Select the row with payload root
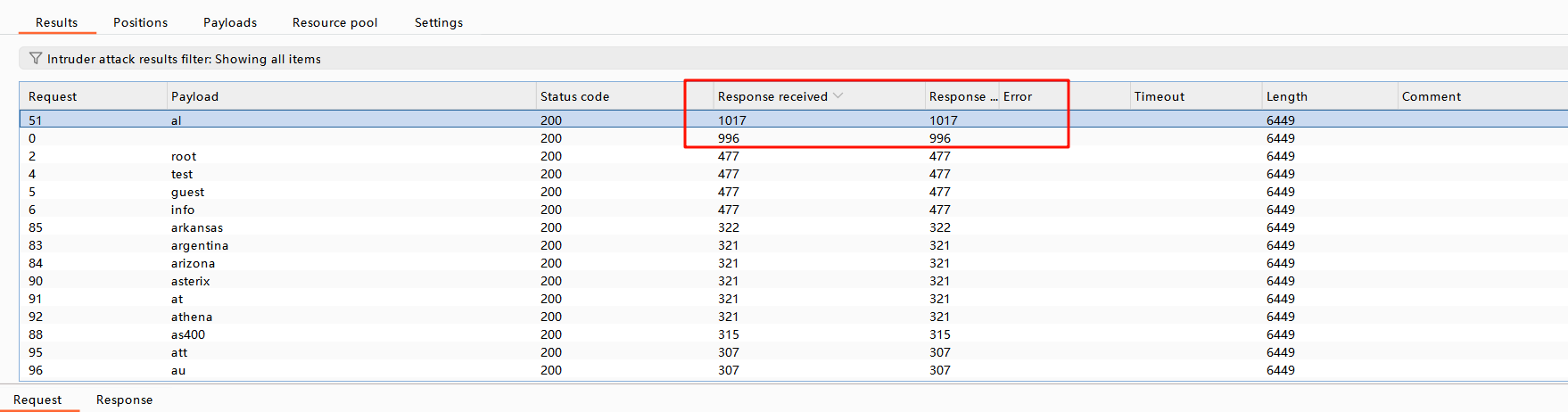This screenshot has height=412, width=1568. tap(184, 156)
